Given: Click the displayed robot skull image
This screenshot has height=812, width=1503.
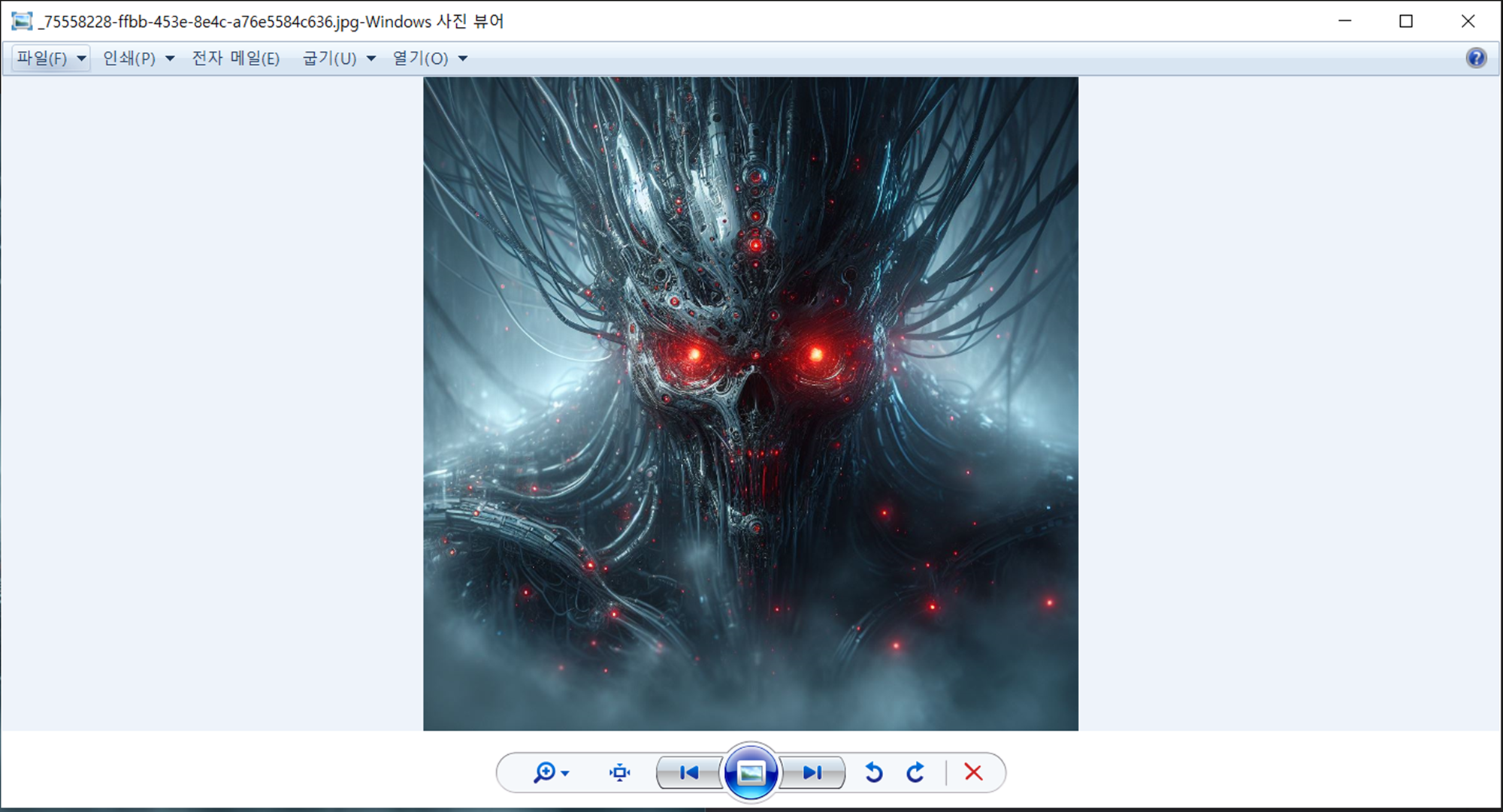Looking at the screenshot, I should 750,403.
